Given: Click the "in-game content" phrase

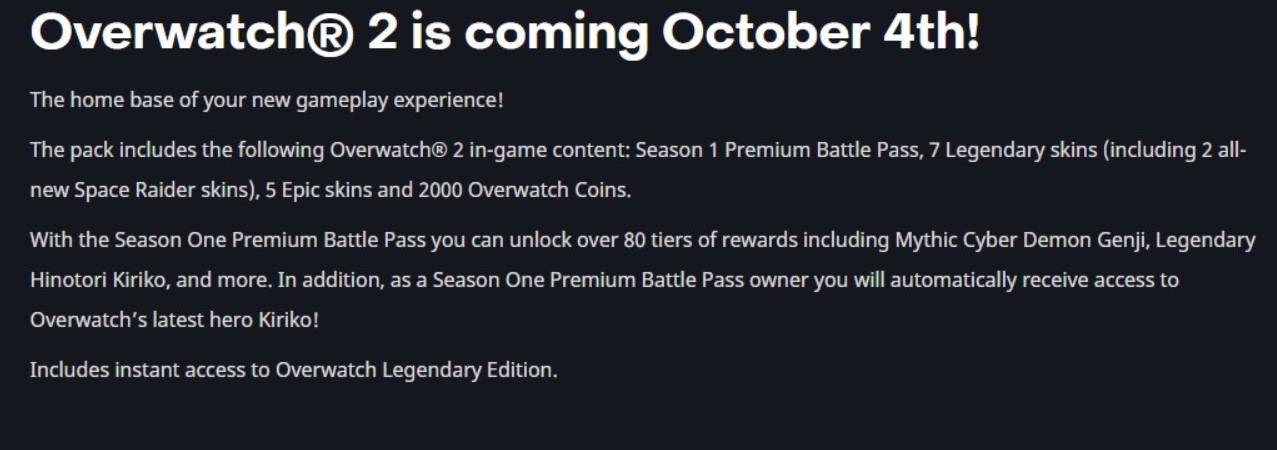Looking at the screenshot, I should click(563, 151).
